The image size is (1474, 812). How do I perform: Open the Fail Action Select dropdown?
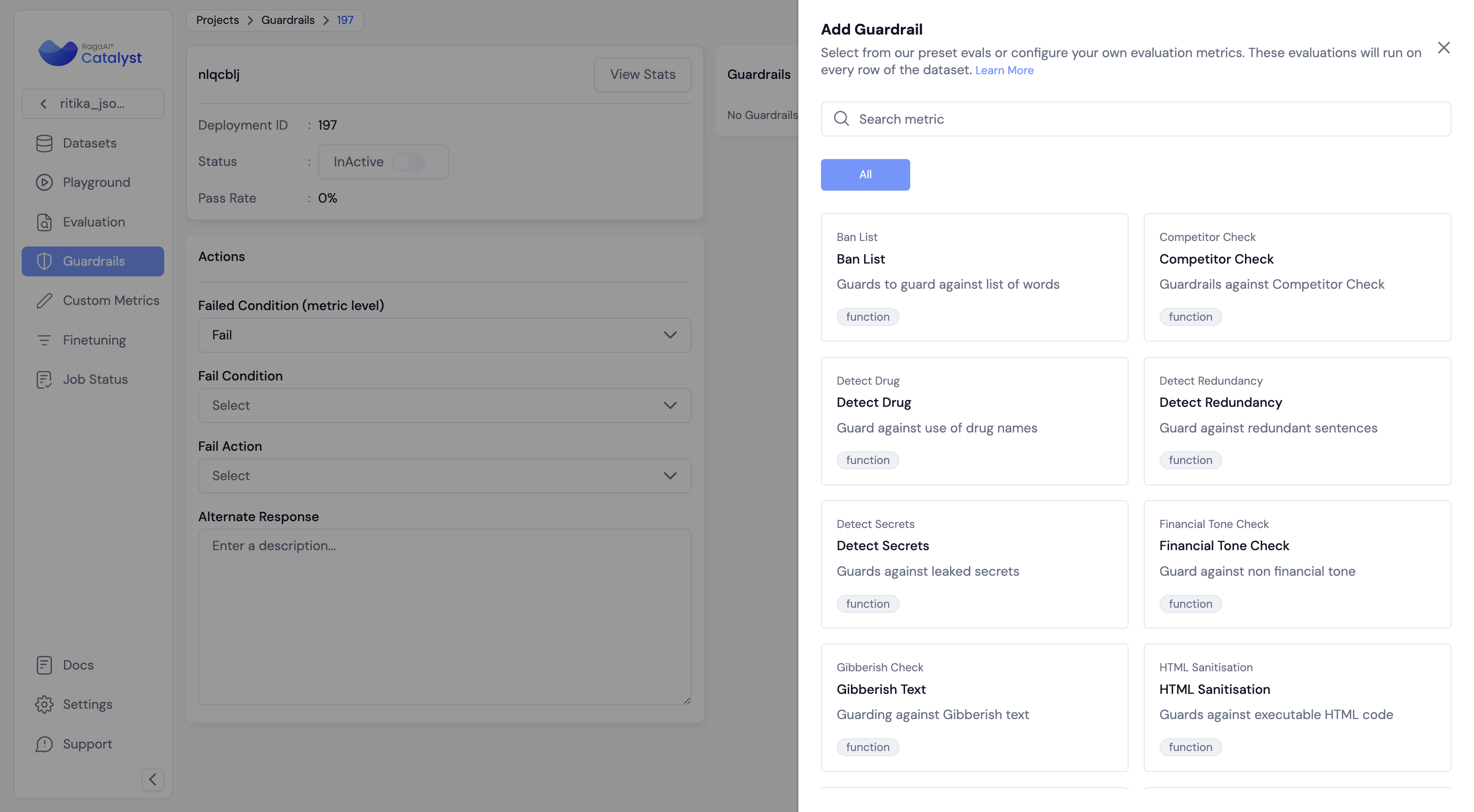444,476
